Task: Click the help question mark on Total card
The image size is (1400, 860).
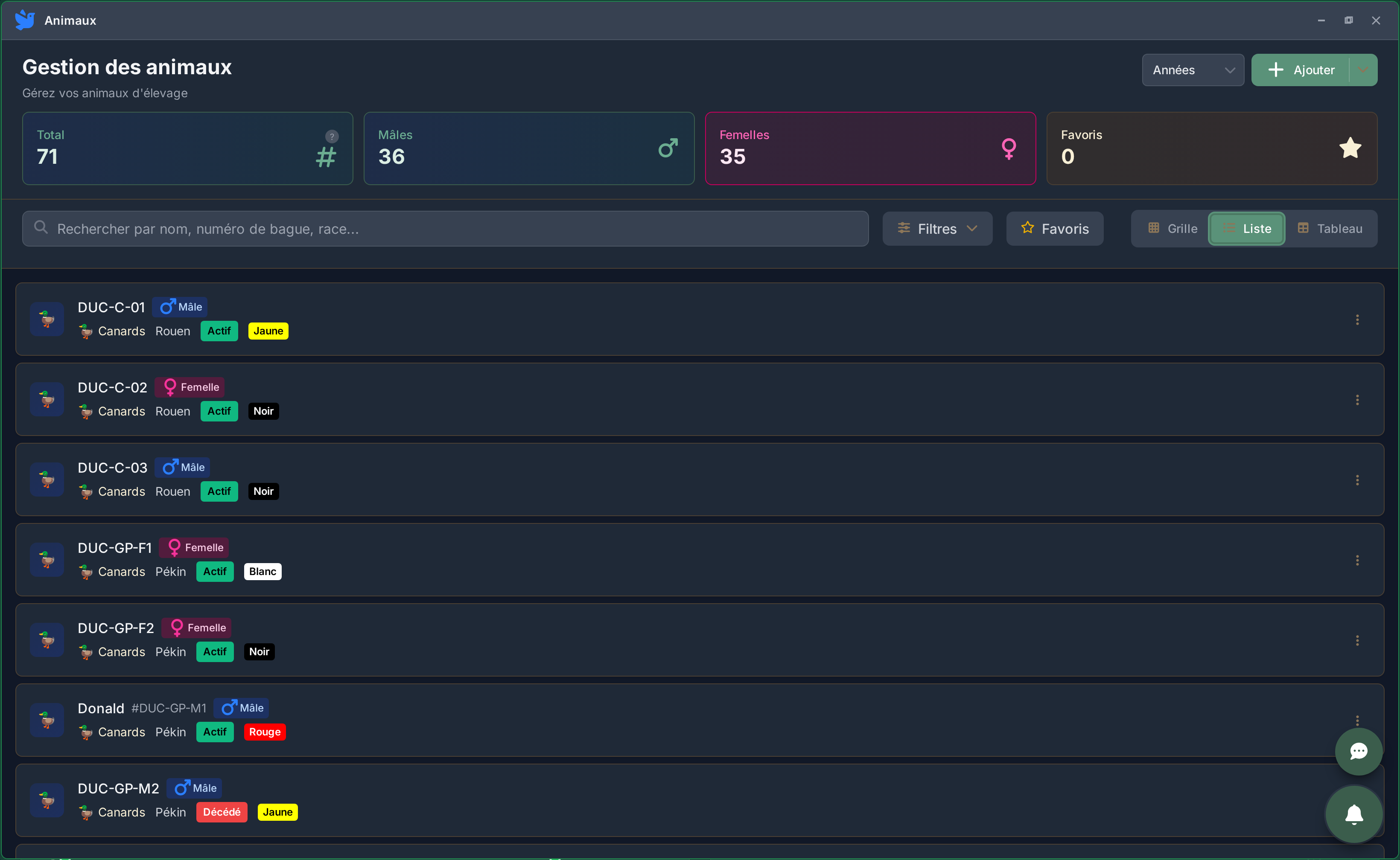Action: click(x=332, y=137)
